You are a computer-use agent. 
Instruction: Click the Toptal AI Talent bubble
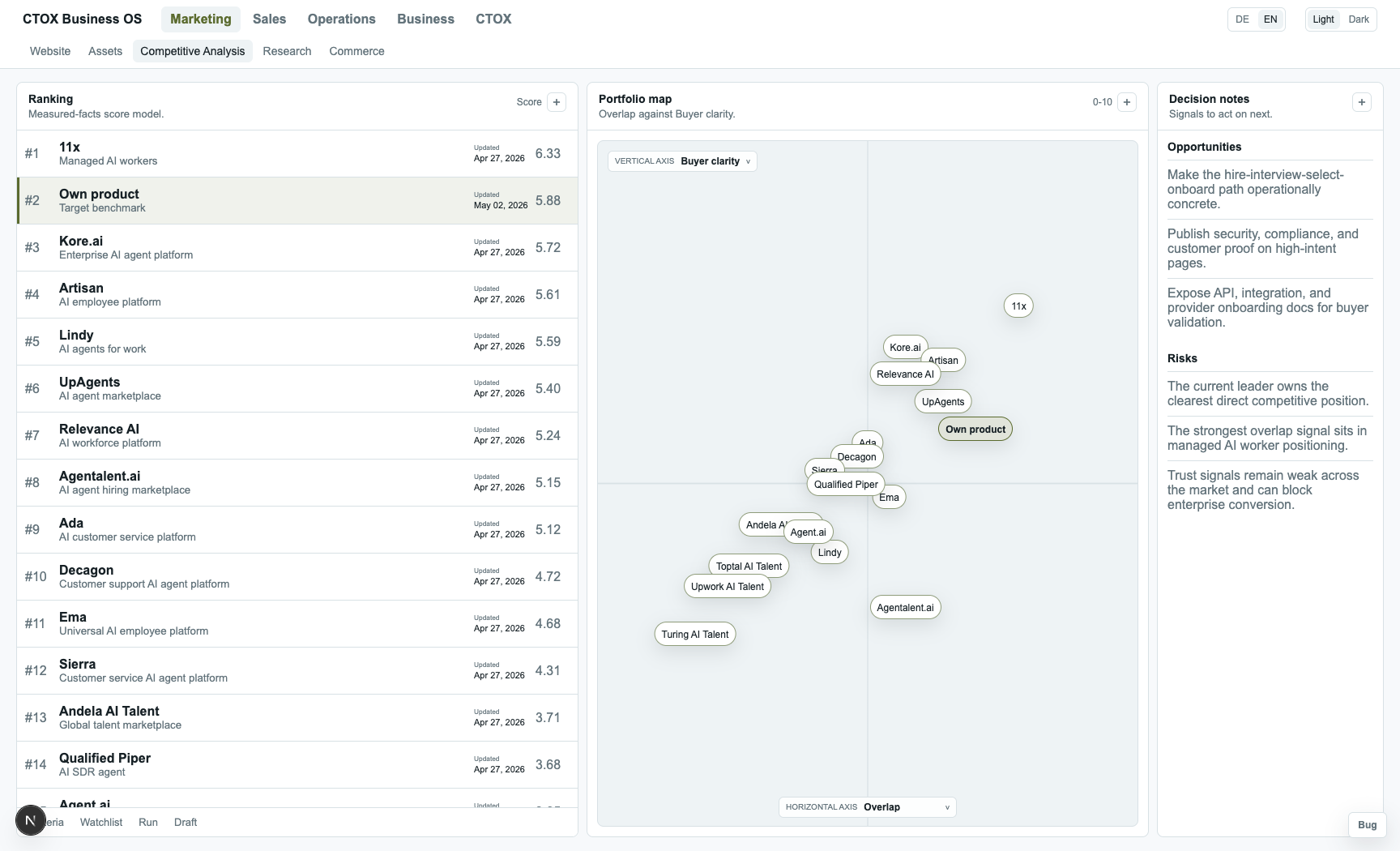click(749, 567)
